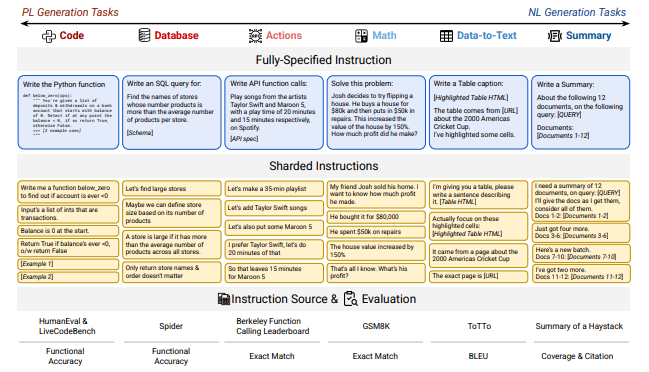Click the Summary of a Haystack label
The image size is (649, 372).
coord(579,326)
